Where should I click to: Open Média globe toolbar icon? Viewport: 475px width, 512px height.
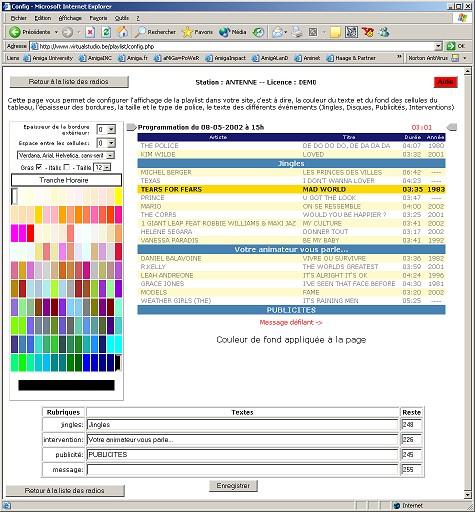pyautogui.click(x=224, y=32)
